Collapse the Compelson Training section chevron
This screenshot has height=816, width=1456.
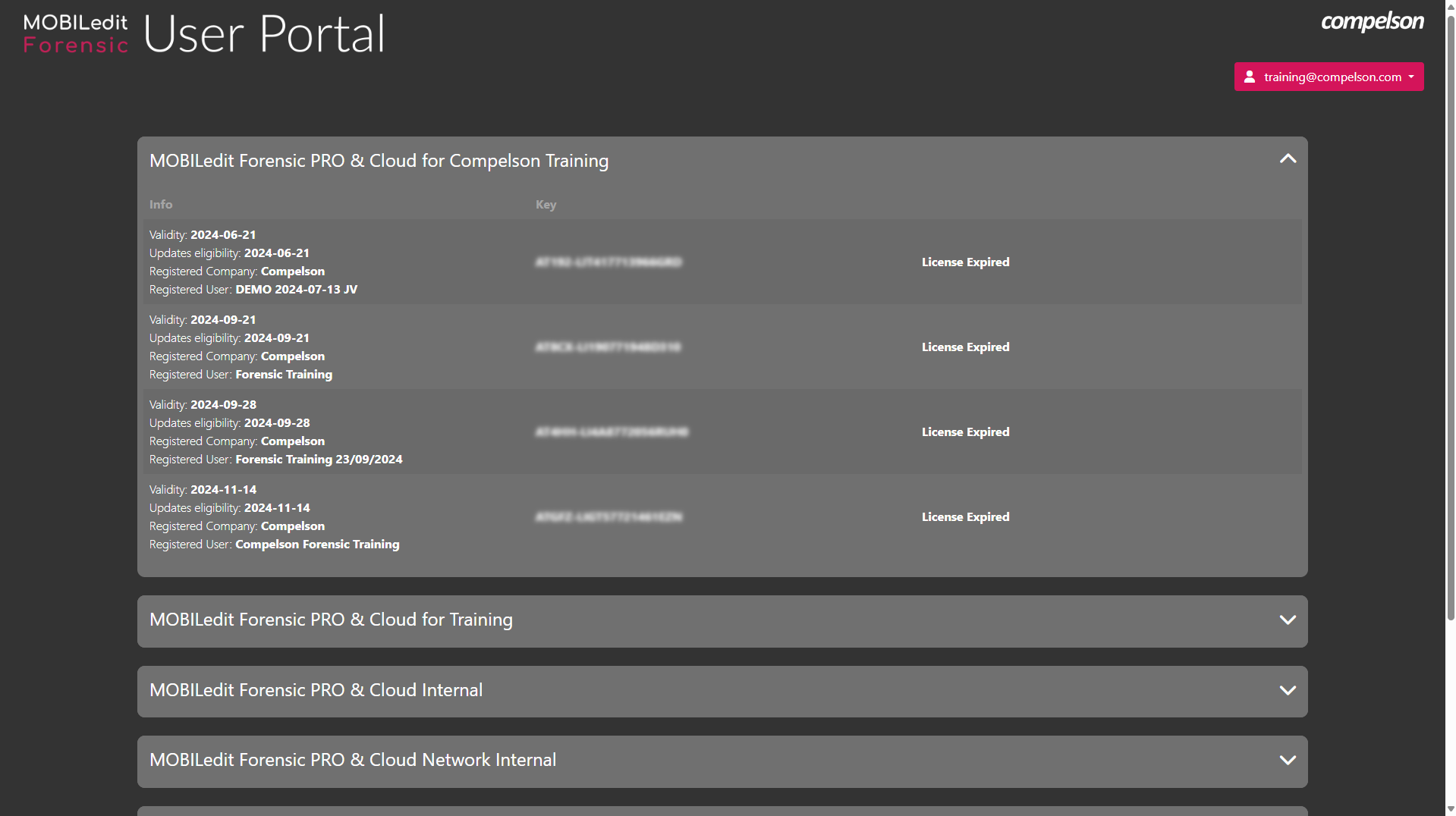pyautogui.click(x=1288, y=159)
